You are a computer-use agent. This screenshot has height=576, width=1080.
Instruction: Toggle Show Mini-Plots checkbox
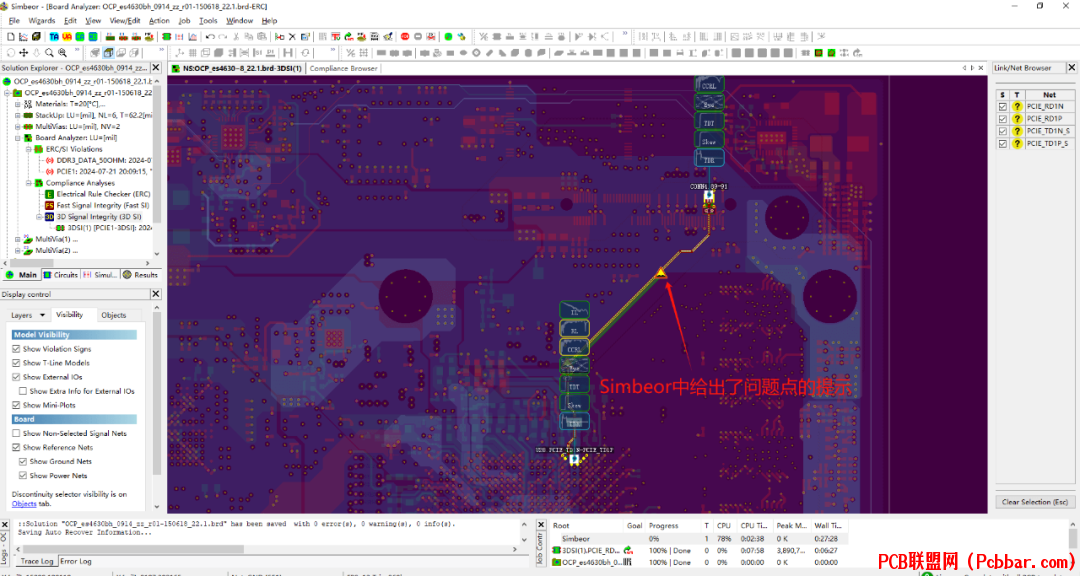[16, 405]
